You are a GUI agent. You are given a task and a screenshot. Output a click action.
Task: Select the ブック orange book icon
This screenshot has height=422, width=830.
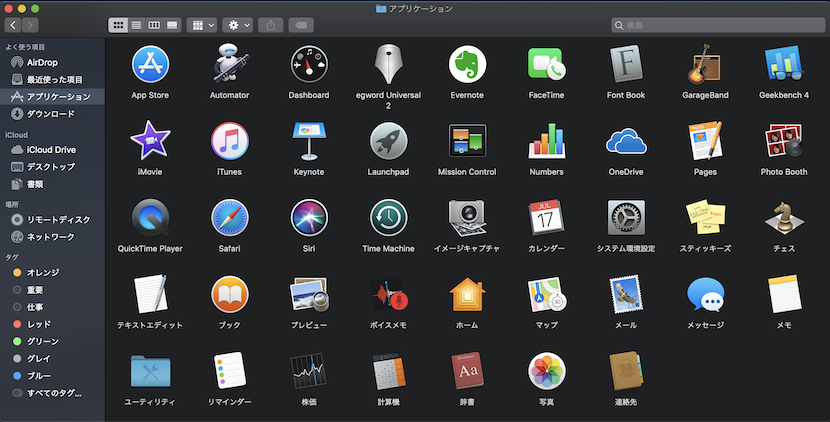[230, 294]
